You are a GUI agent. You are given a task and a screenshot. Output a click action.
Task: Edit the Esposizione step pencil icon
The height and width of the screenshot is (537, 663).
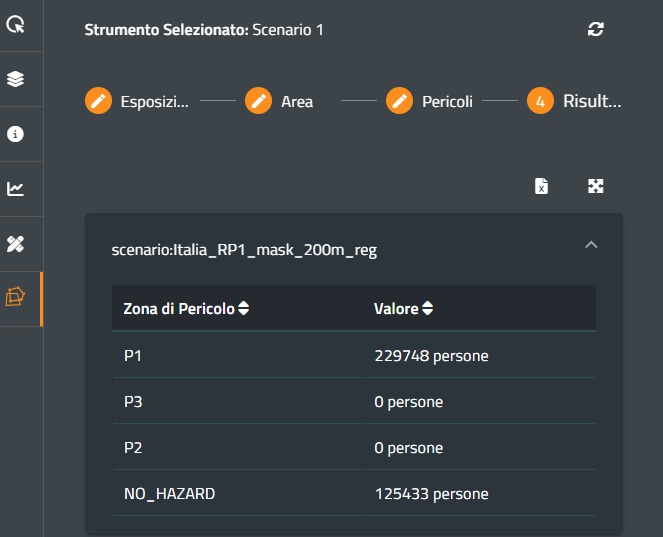[x=98, y=101]
